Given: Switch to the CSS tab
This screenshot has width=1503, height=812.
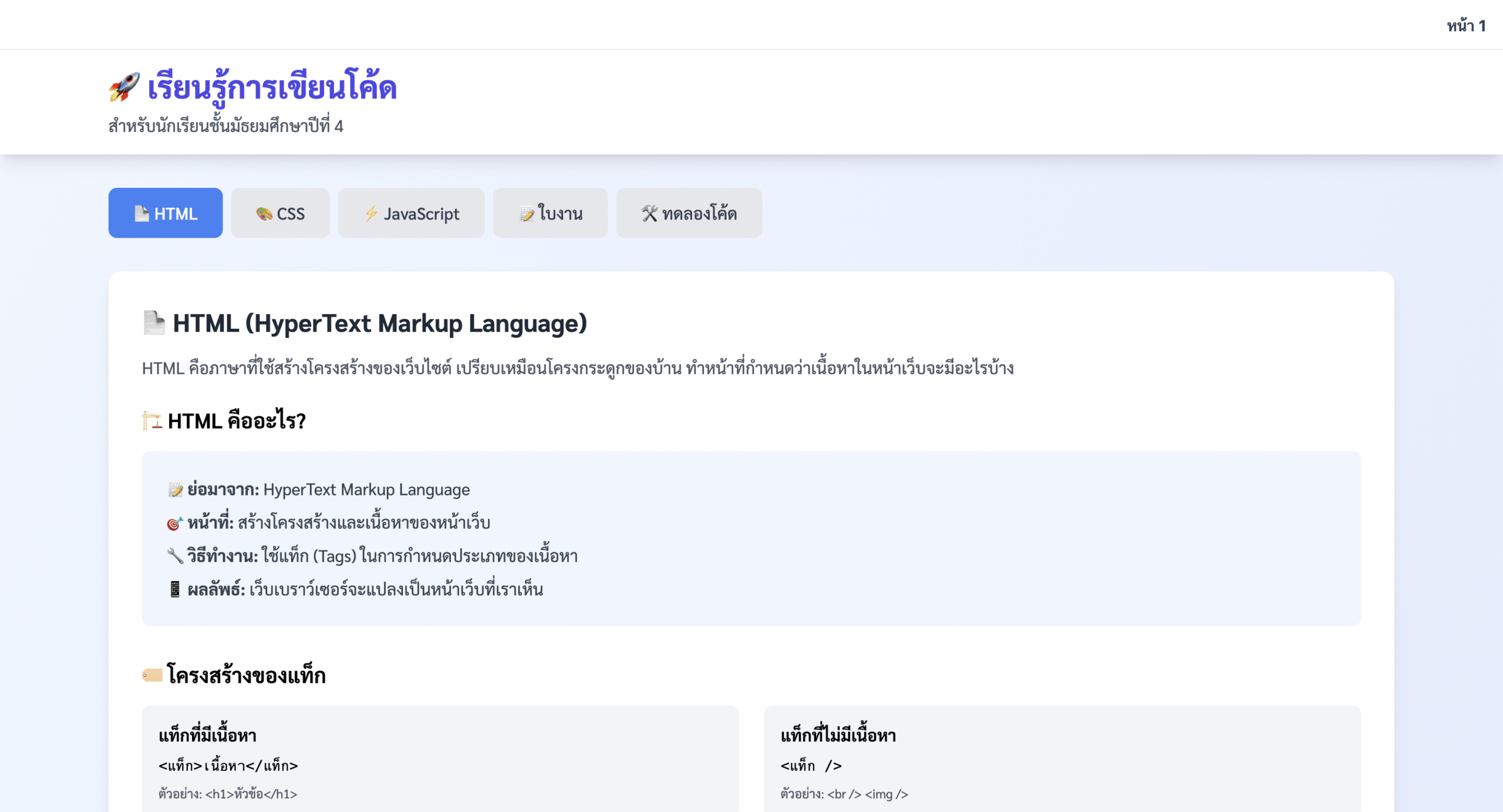Looking at the screenshot, I should pos(281,213).
